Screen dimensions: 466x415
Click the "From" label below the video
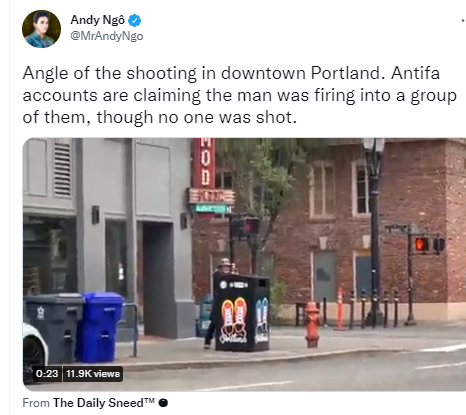coord(36,403)
